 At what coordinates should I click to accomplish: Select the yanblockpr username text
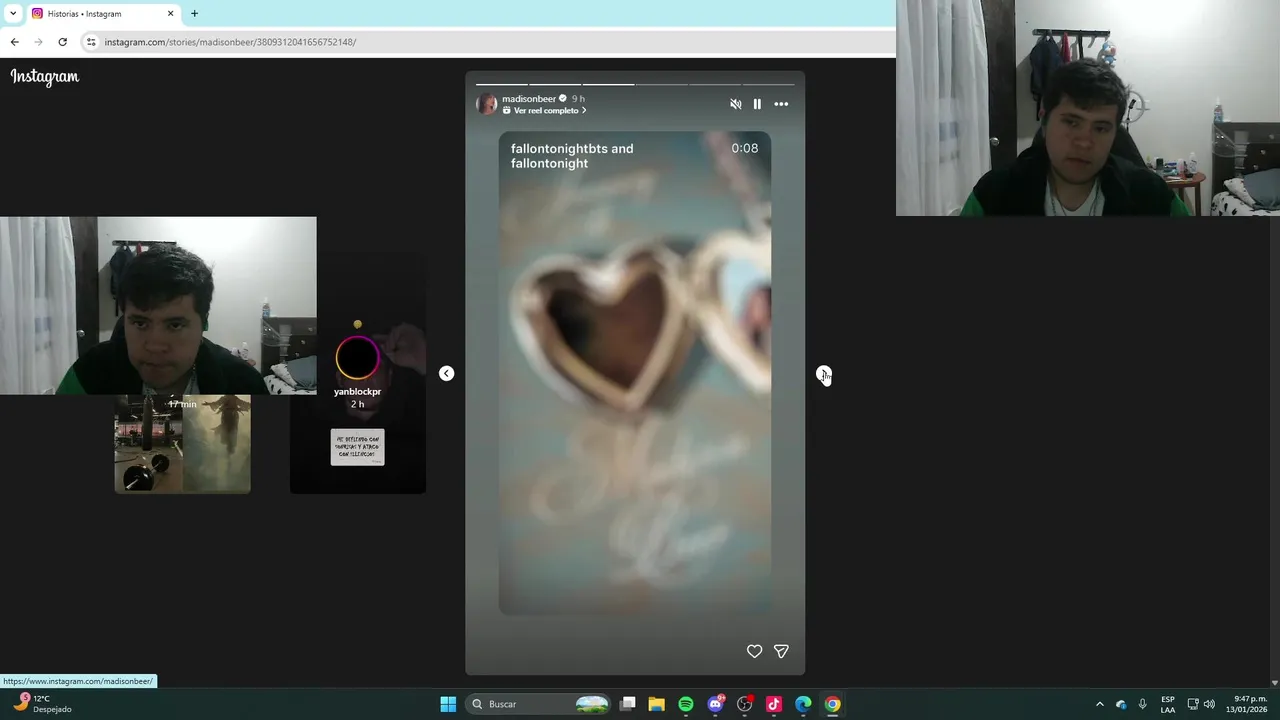click(x=357, y=392)
